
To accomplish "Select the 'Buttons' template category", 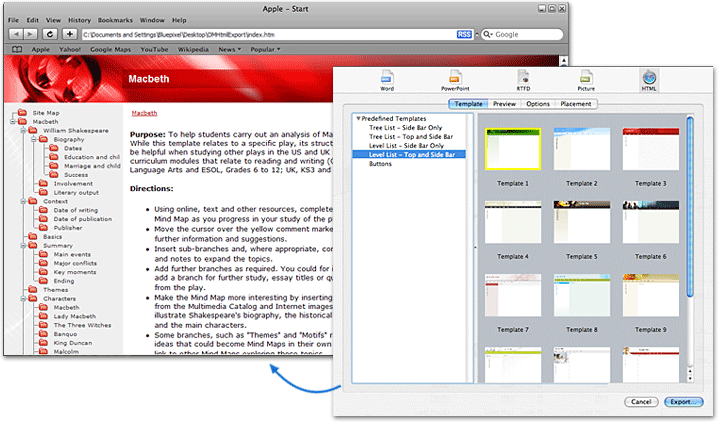I will click(380, 164).
